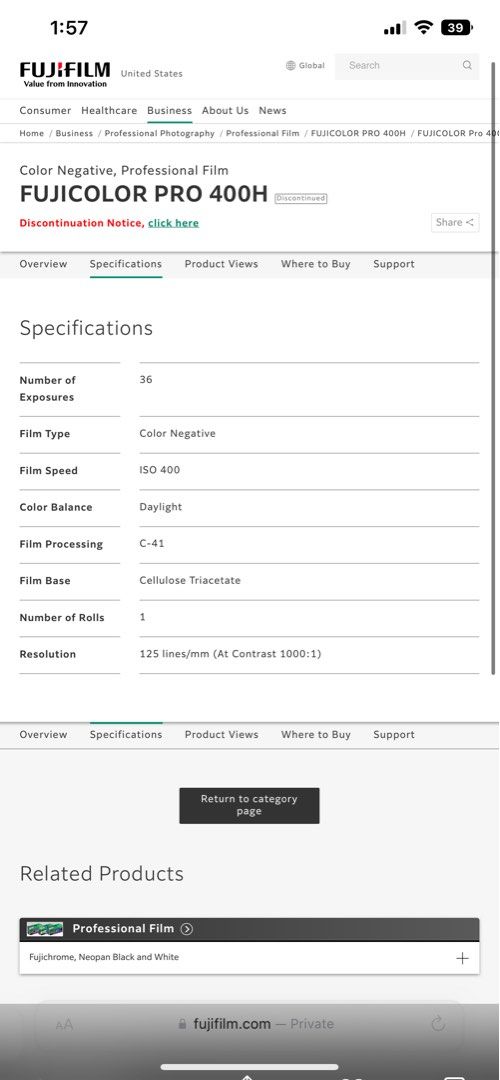Viewport: 500px width, 1080px height.
Task: Select the top Where to Buy tab
Action: click(315, 264)
